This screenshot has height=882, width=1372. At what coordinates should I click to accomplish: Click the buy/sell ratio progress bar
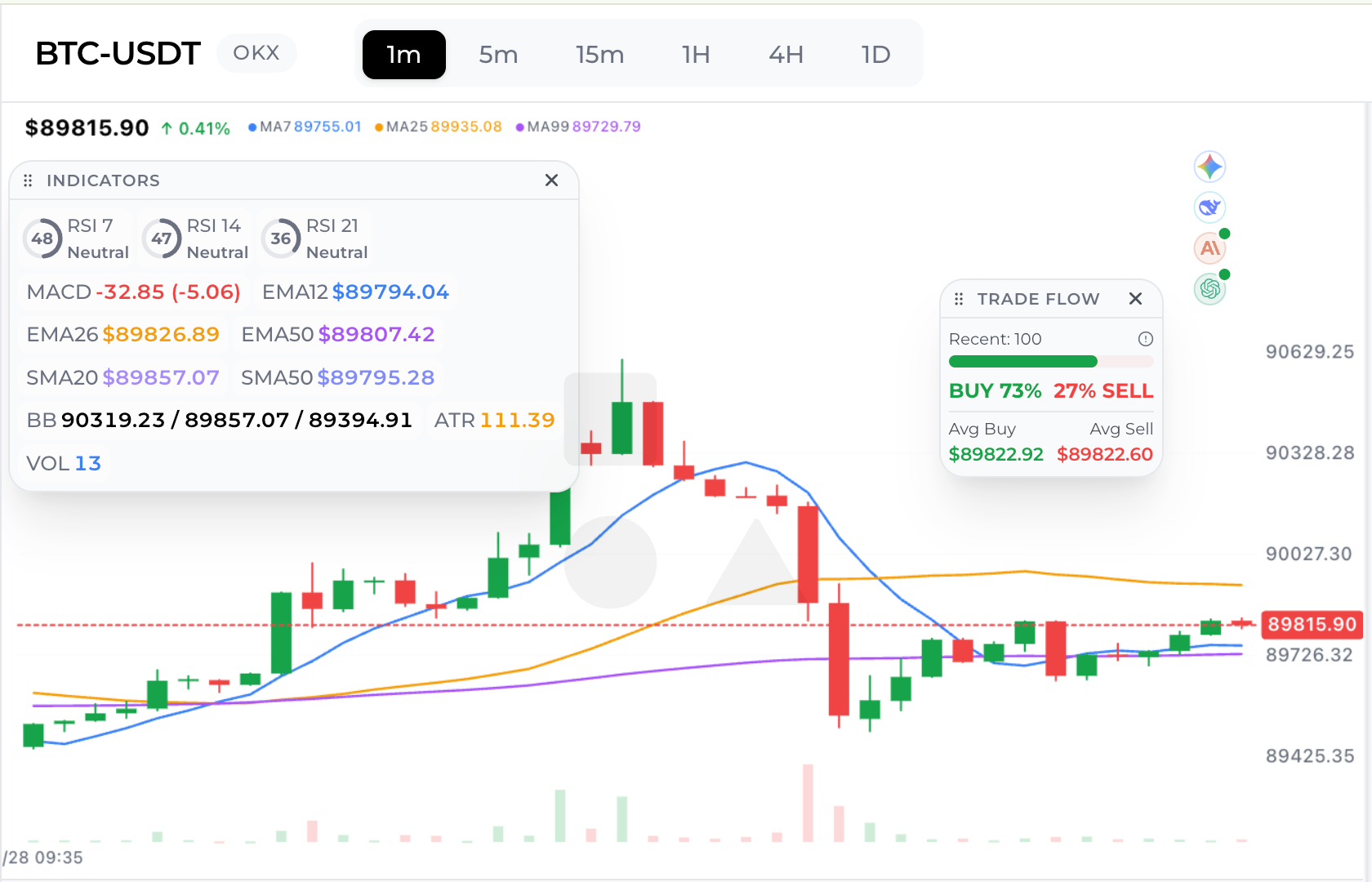(1050, 362)
